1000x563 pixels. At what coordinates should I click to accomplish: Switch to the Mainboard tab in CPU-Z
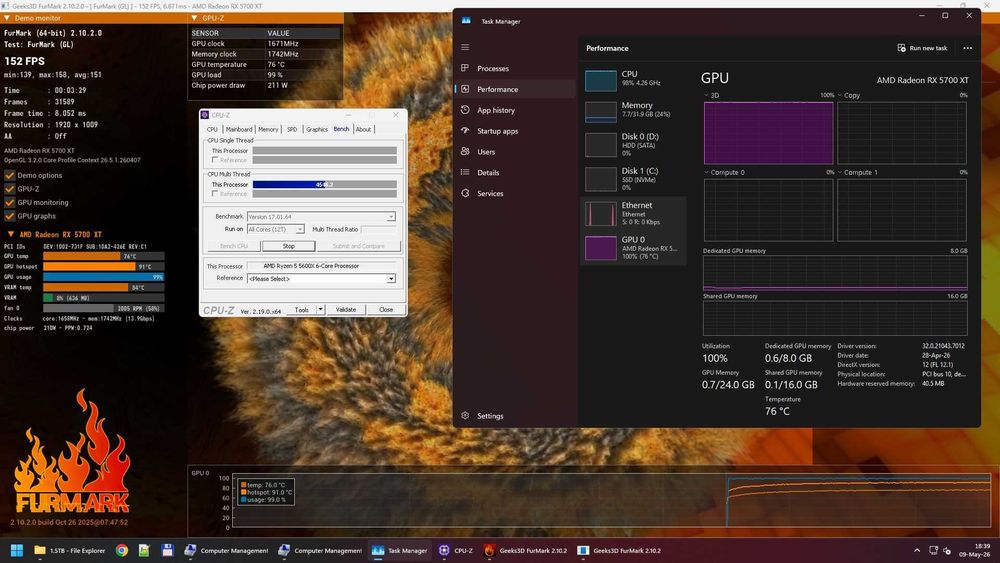[239, 129]
